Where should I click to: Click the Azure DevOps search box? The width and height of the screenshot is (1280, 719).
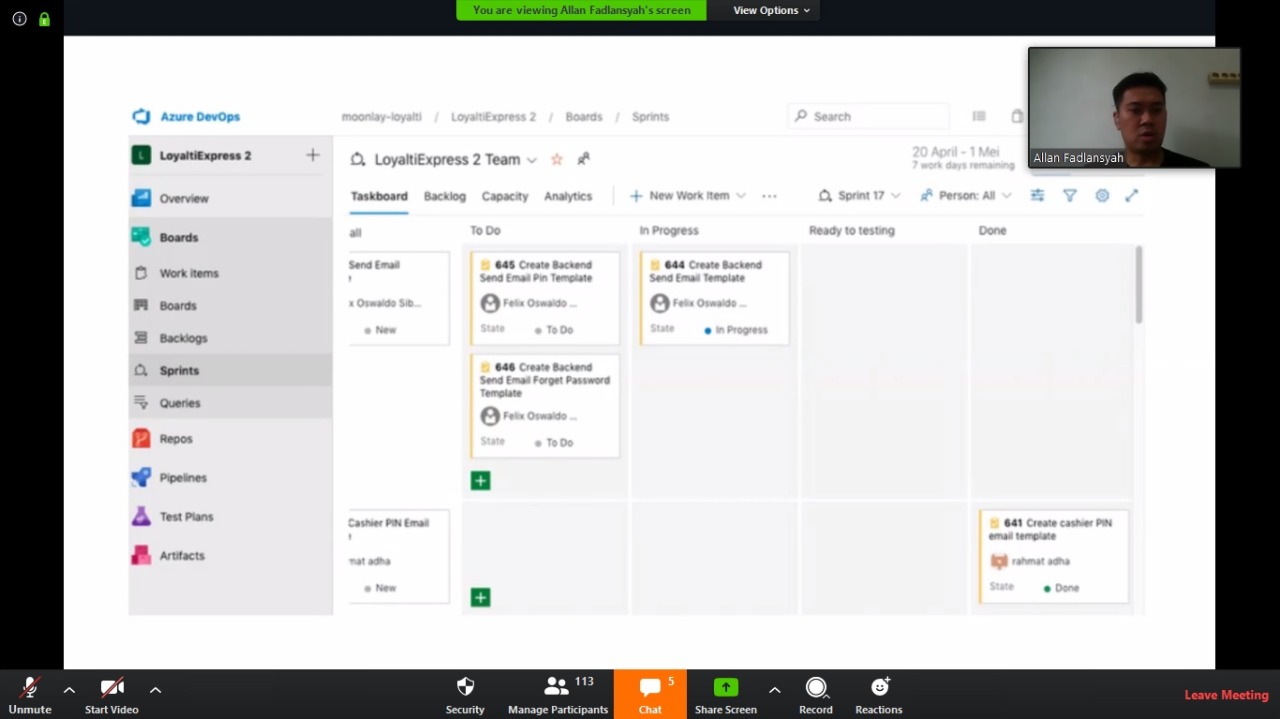click(x=868, y=116)
